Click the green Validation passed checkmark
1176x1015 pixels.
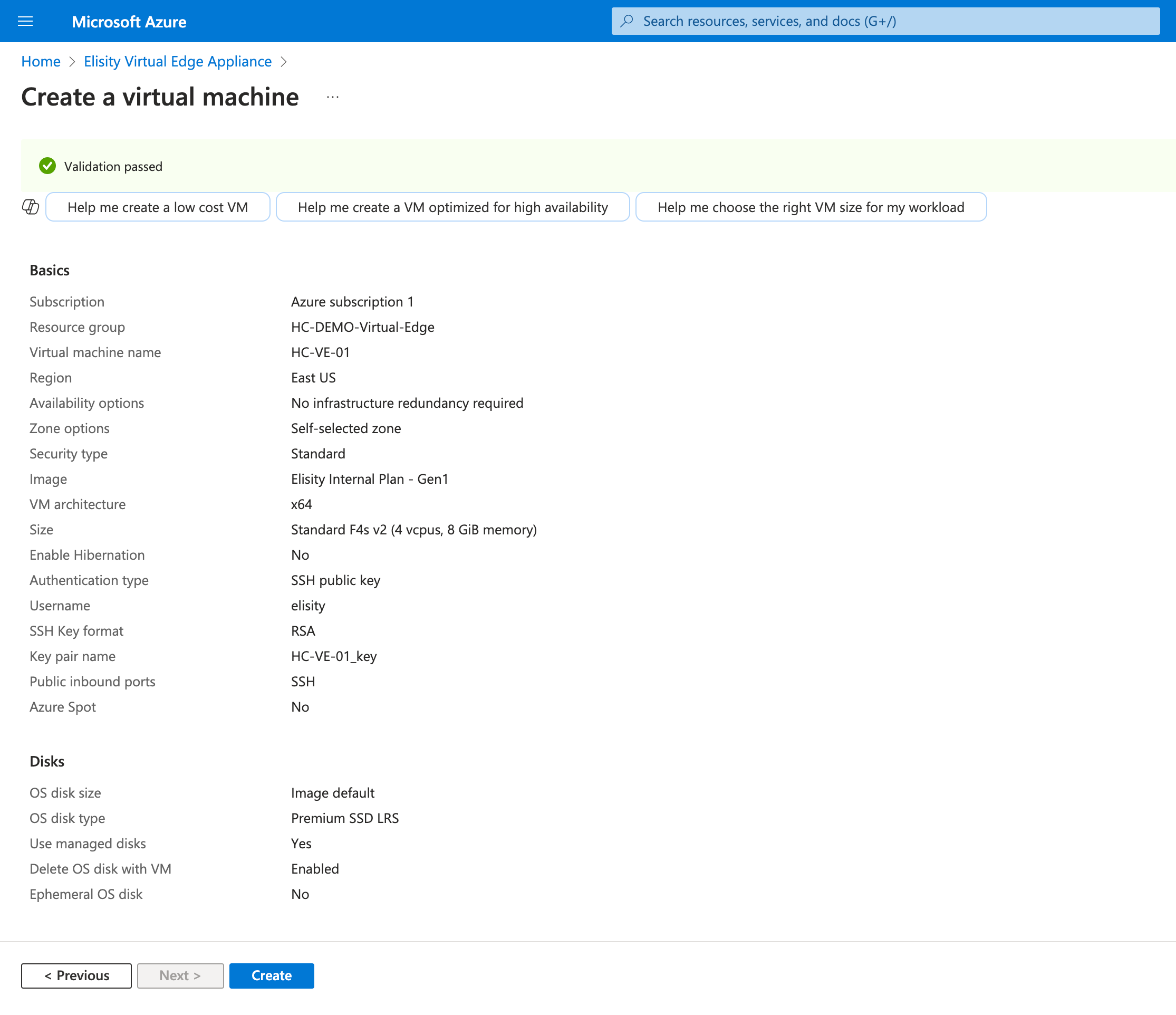click(x=47, y=166)
